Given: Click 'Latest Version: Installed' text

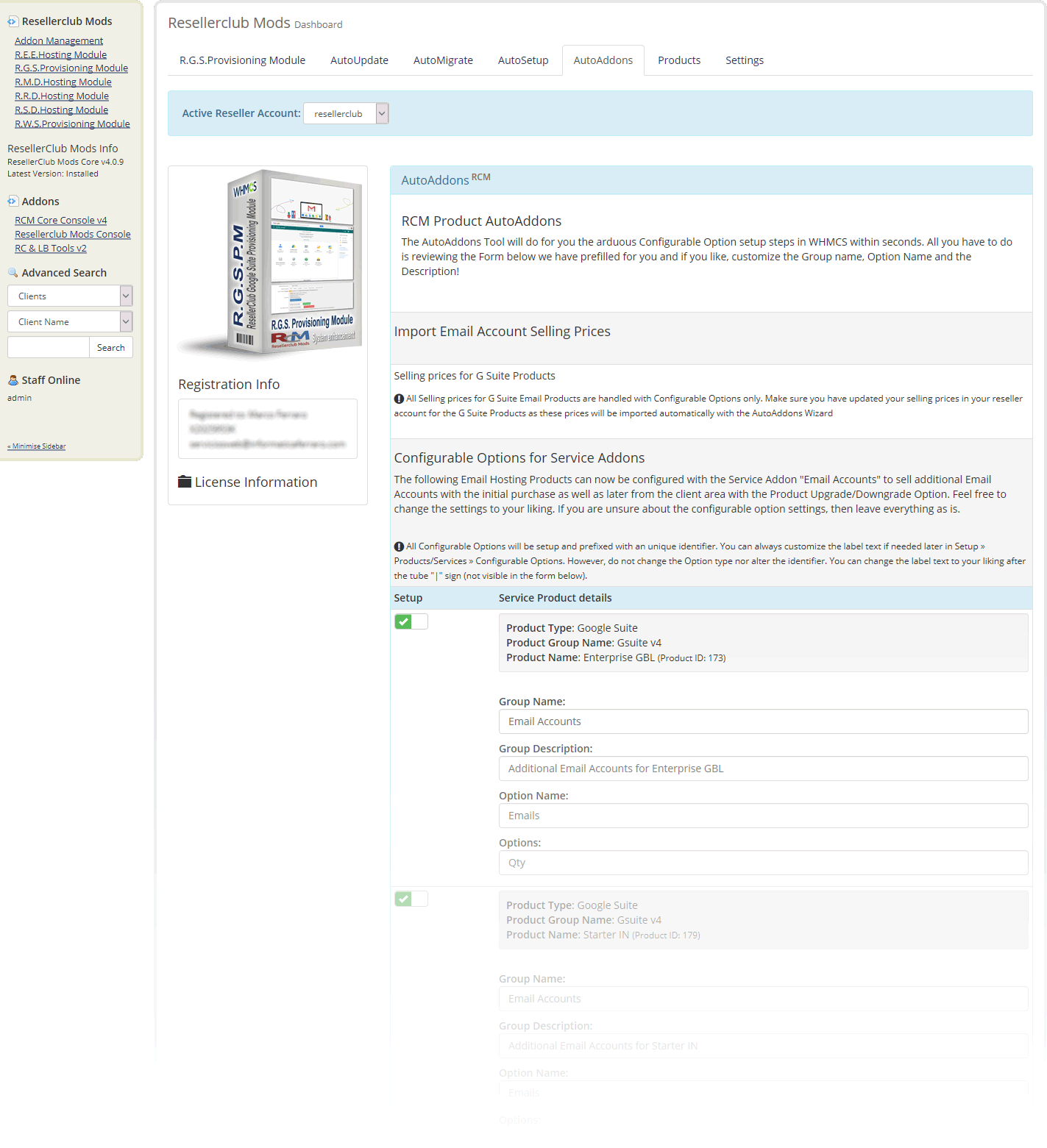Looking at the screenshot, I should click(53, 174).
